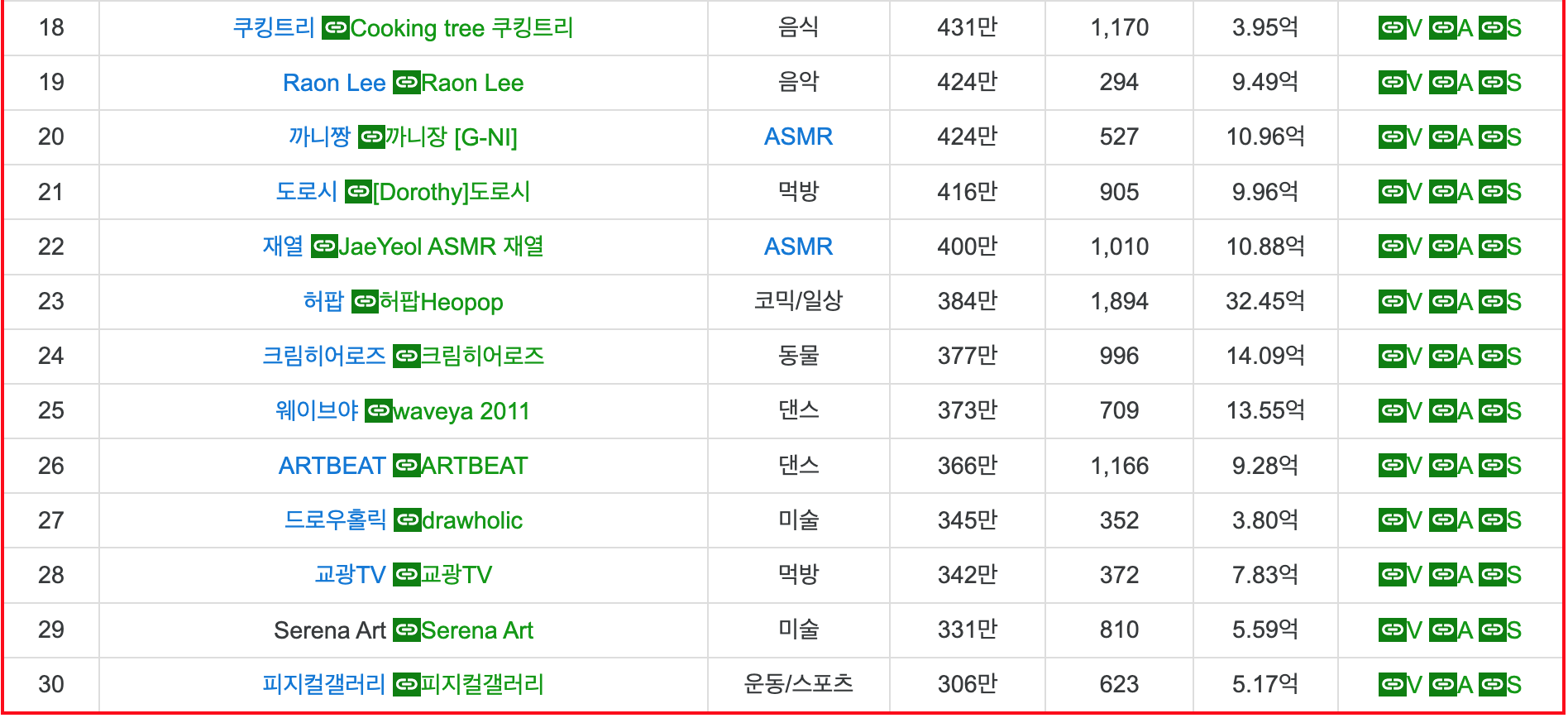Select category cell 동물

click(x=798, y=357)
